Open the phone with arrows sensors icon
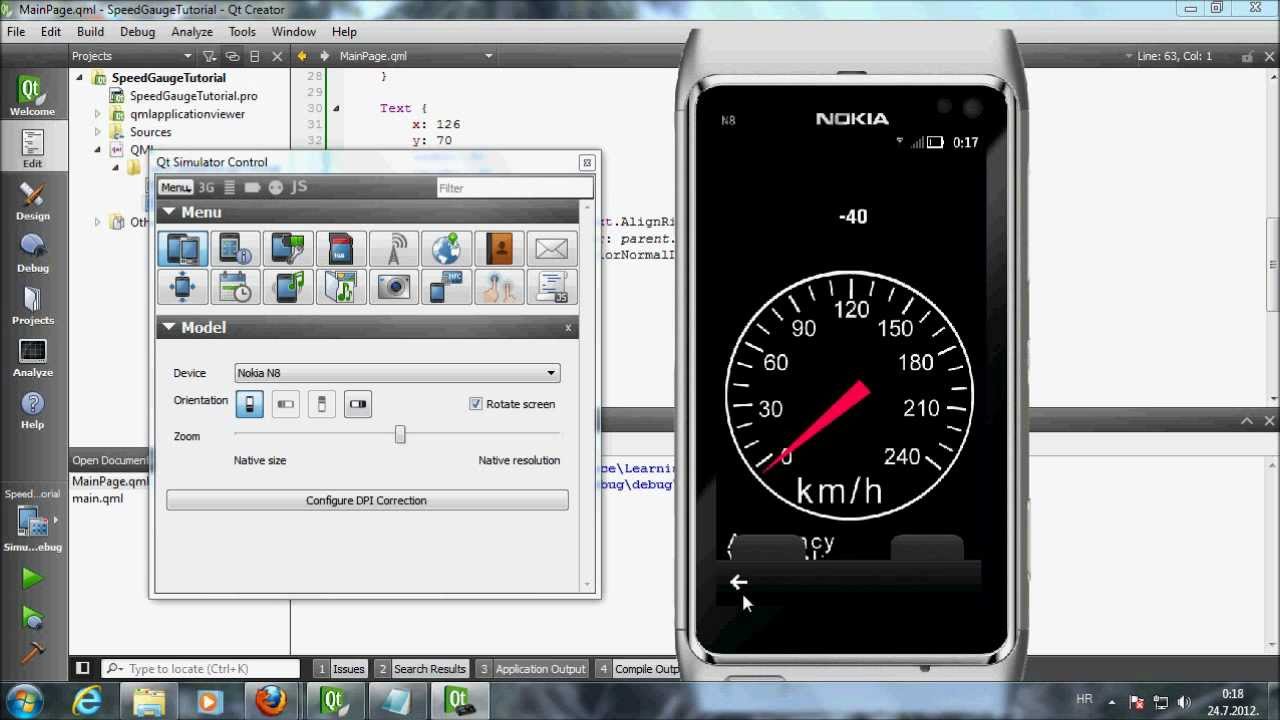This screenshot has height=720, width=1280. pyautogui.click(x=183, y=287)
